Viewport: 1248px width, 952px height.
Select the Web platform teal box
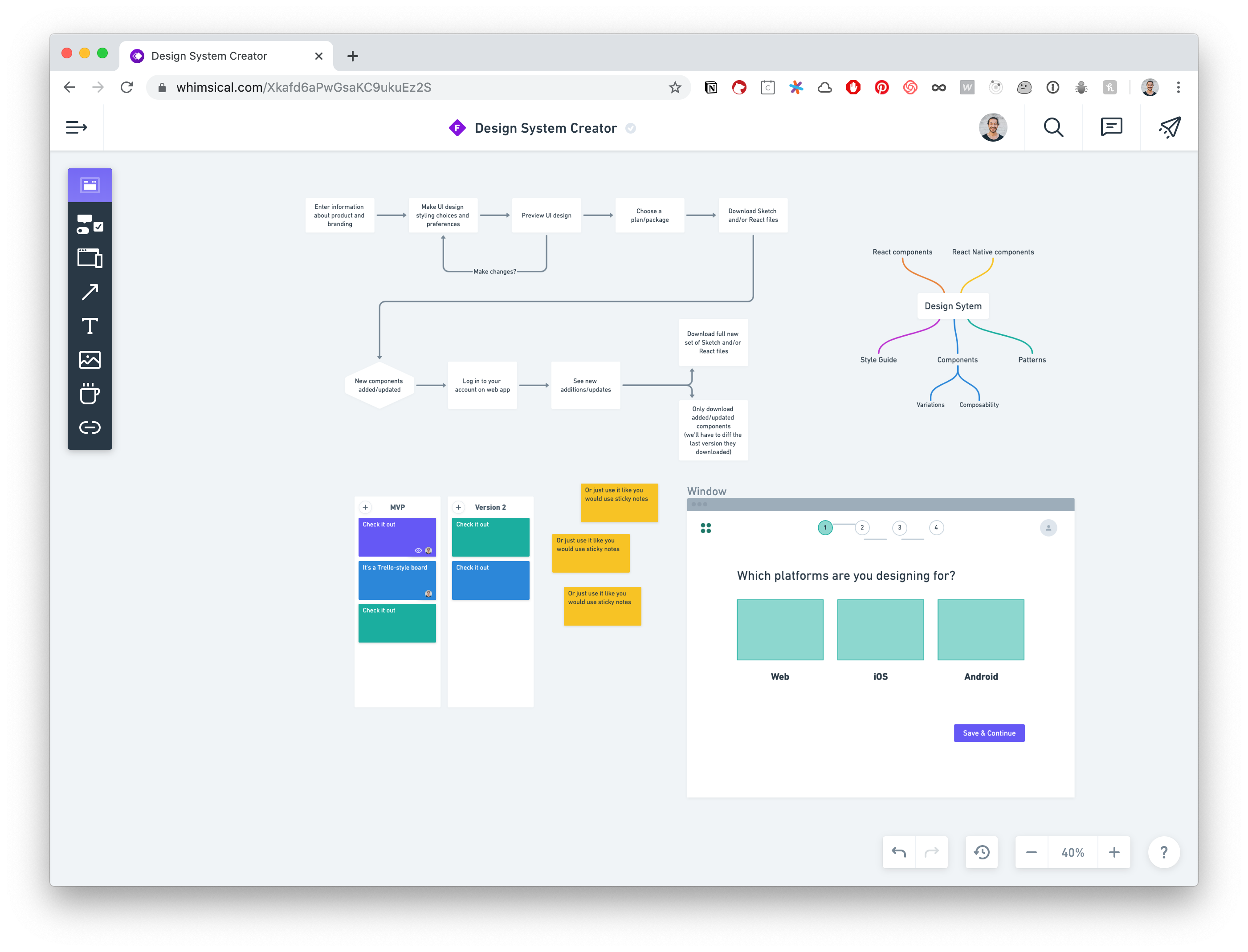tap(780, 630)
